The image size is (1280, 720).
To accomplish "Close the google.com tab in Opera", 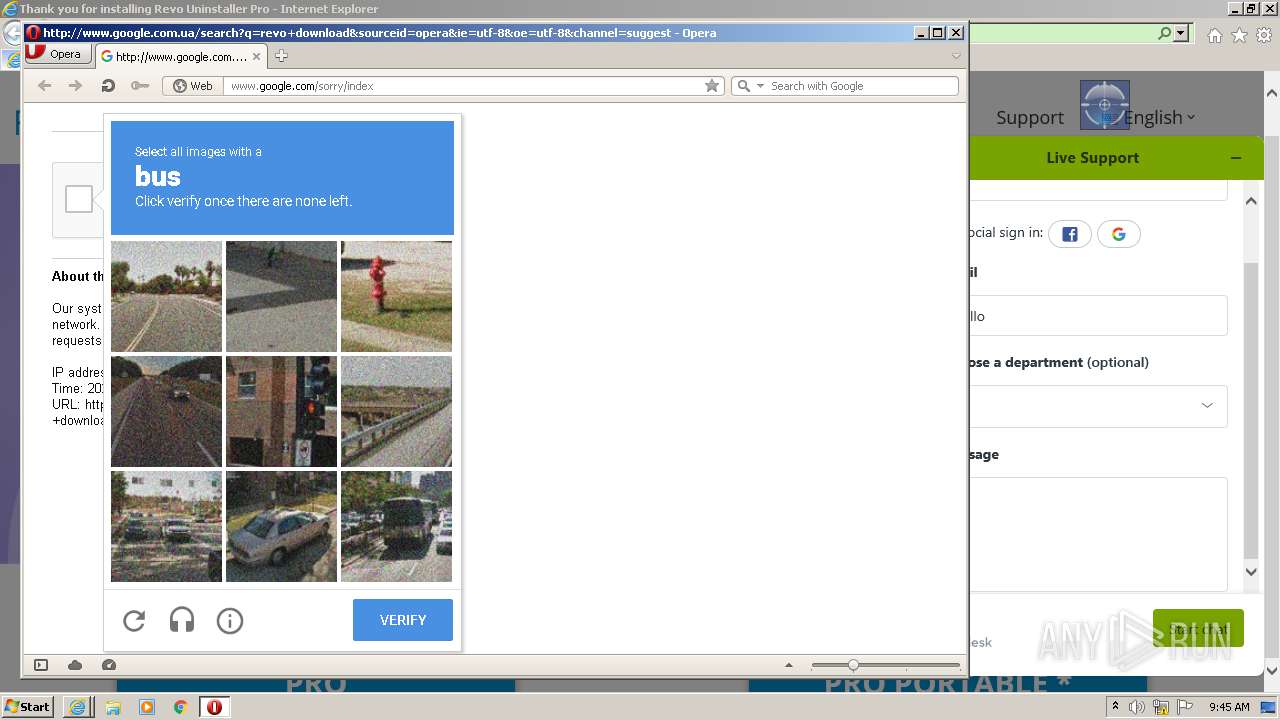I will 258,56.
